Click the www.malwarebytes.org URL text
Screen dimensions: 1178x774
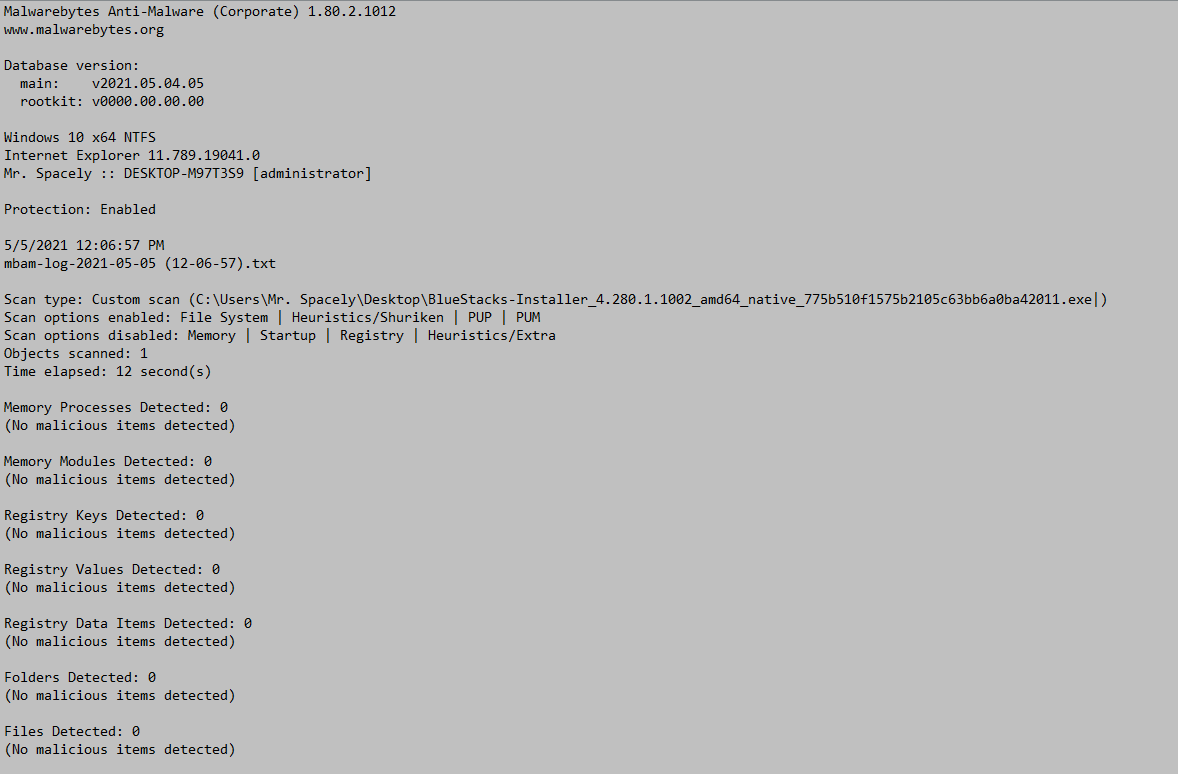point(83,30)
